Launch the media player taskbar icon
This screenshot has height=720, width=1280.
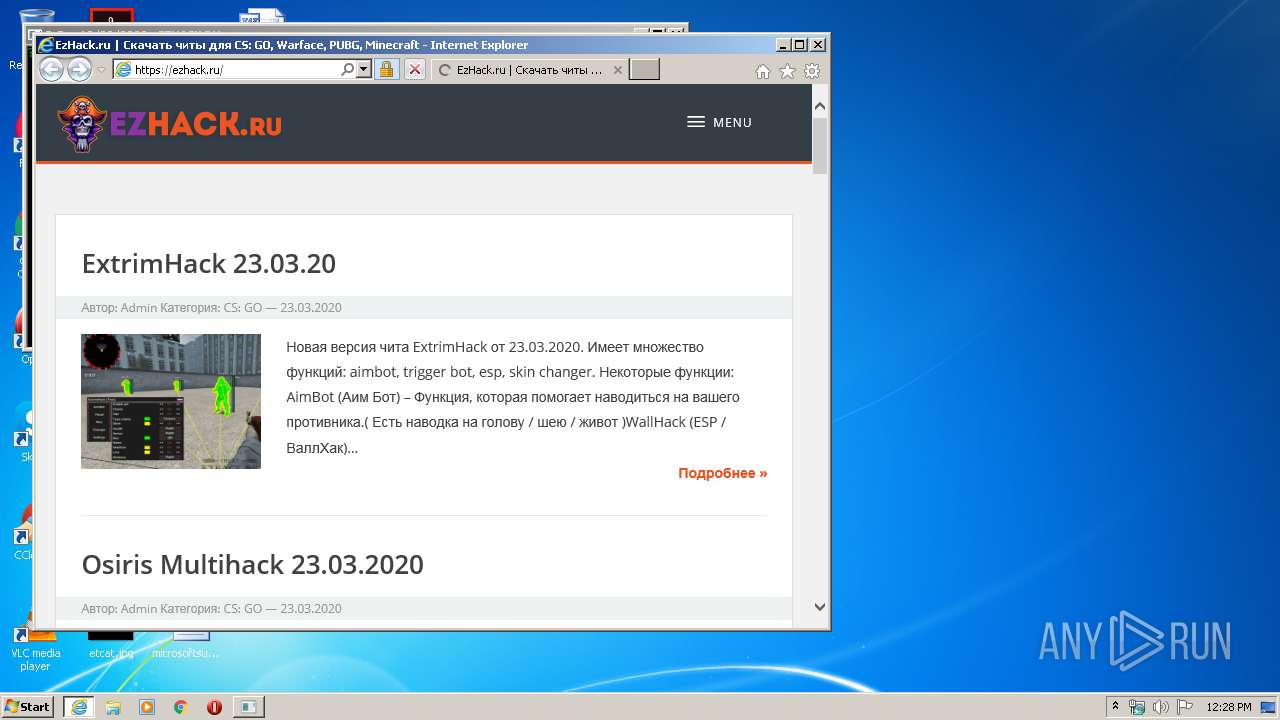(147, 707)
